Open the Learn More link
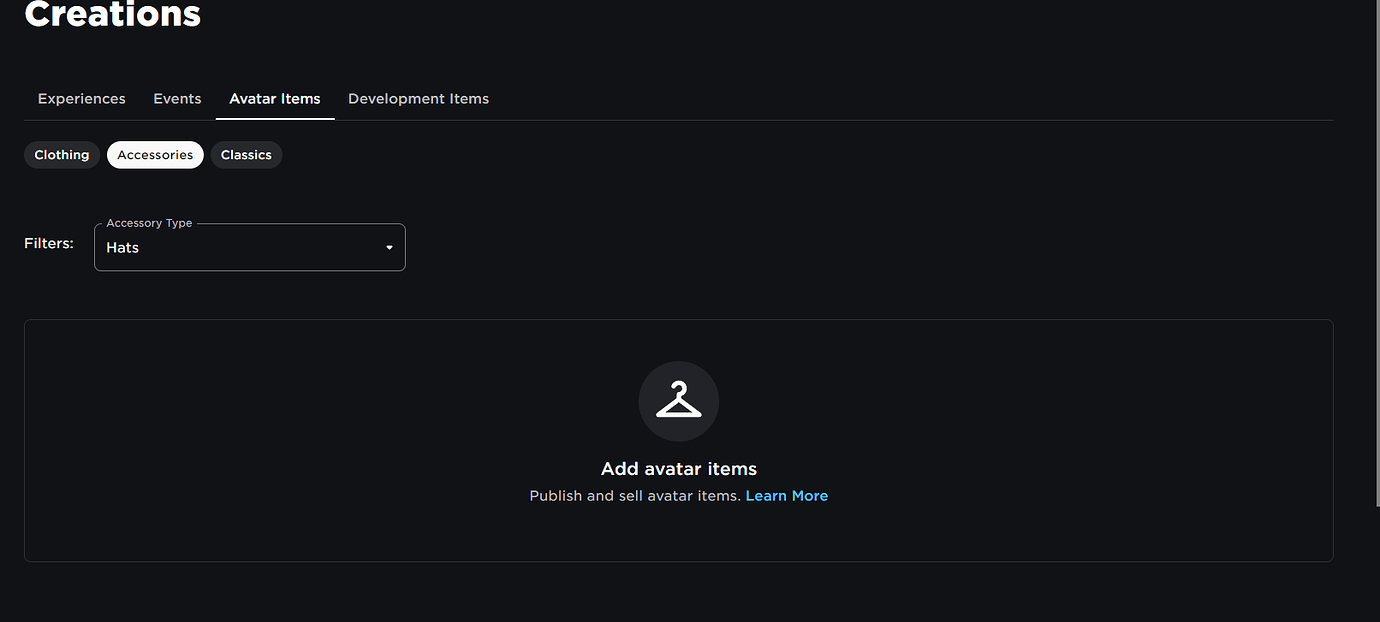The image size is (1380, 622). point(787,495)
